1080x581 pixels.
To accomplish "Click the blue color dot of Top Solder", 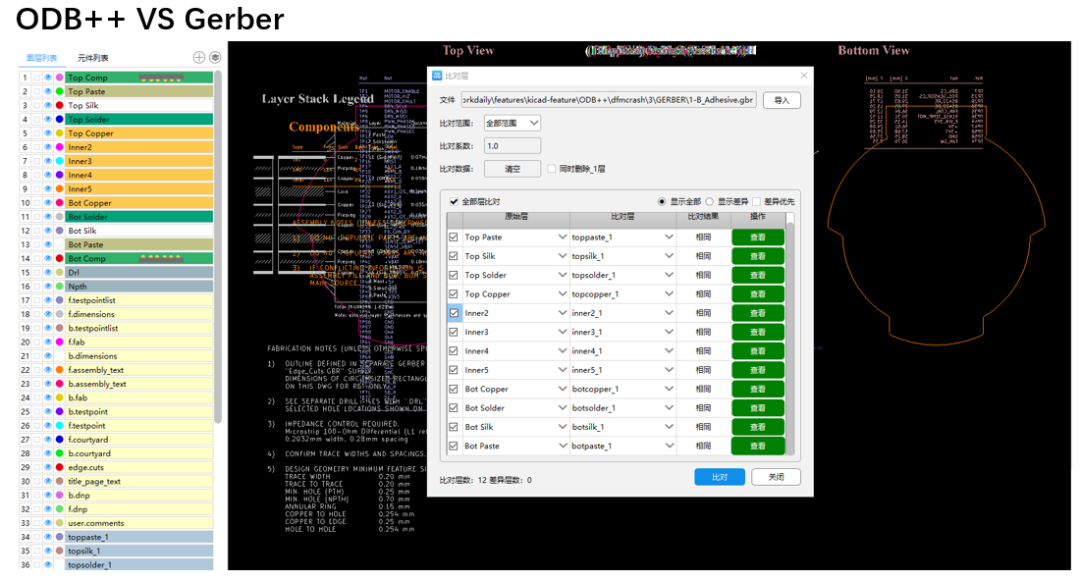I will (60, 119).
